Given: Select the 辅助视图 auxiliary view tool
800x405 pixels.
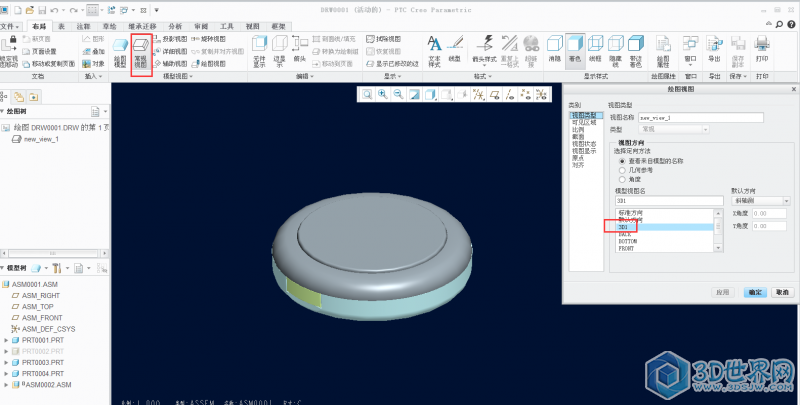Looking at the screenshot, I should coord(170,64).
